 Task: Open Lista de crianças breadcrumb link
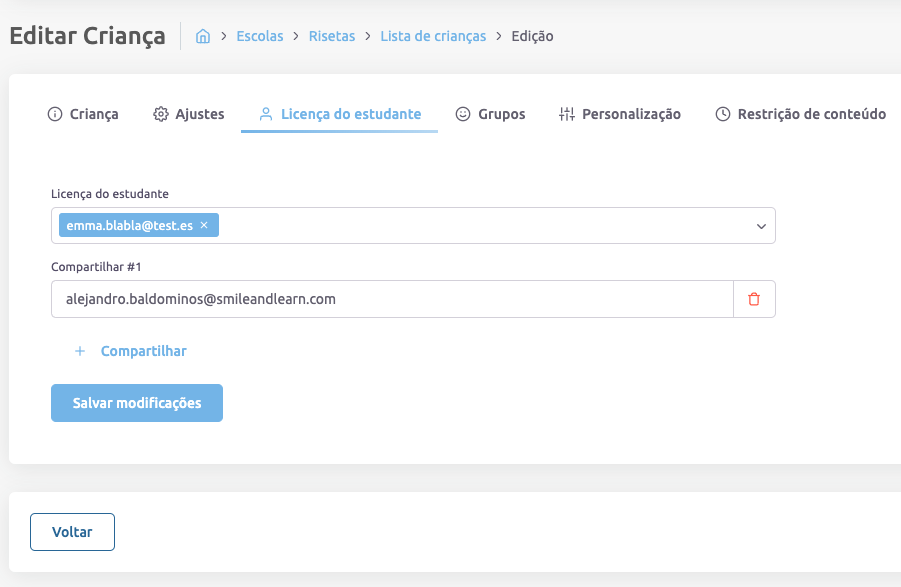tap(433, 36)
